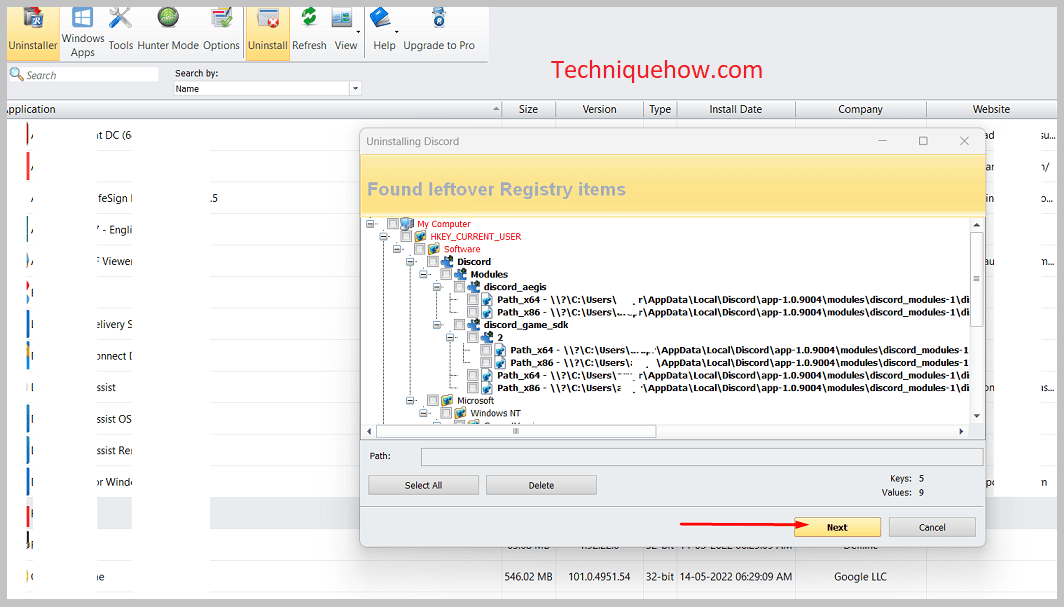The height and width of the screenshot is (607, 1064).
Task: Sort by the Install Date column
Action: pyautogui.click(x=736, y=109)
